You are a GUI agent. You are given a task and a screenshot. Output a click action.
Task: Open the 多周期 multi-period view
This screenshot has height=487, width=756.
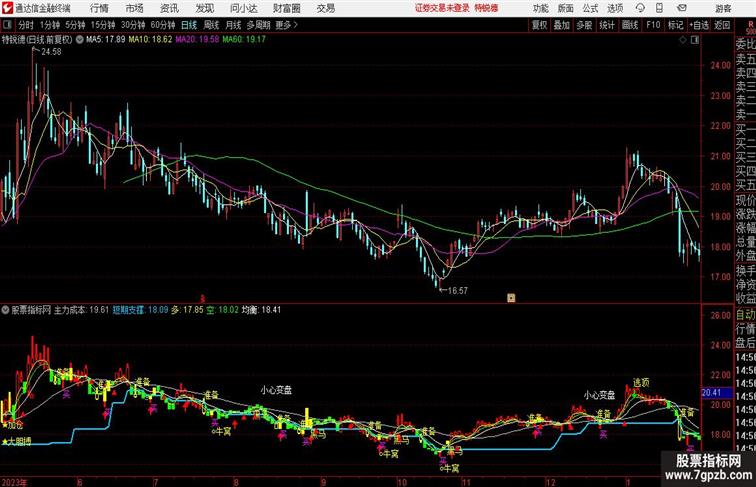click(258, 25)
